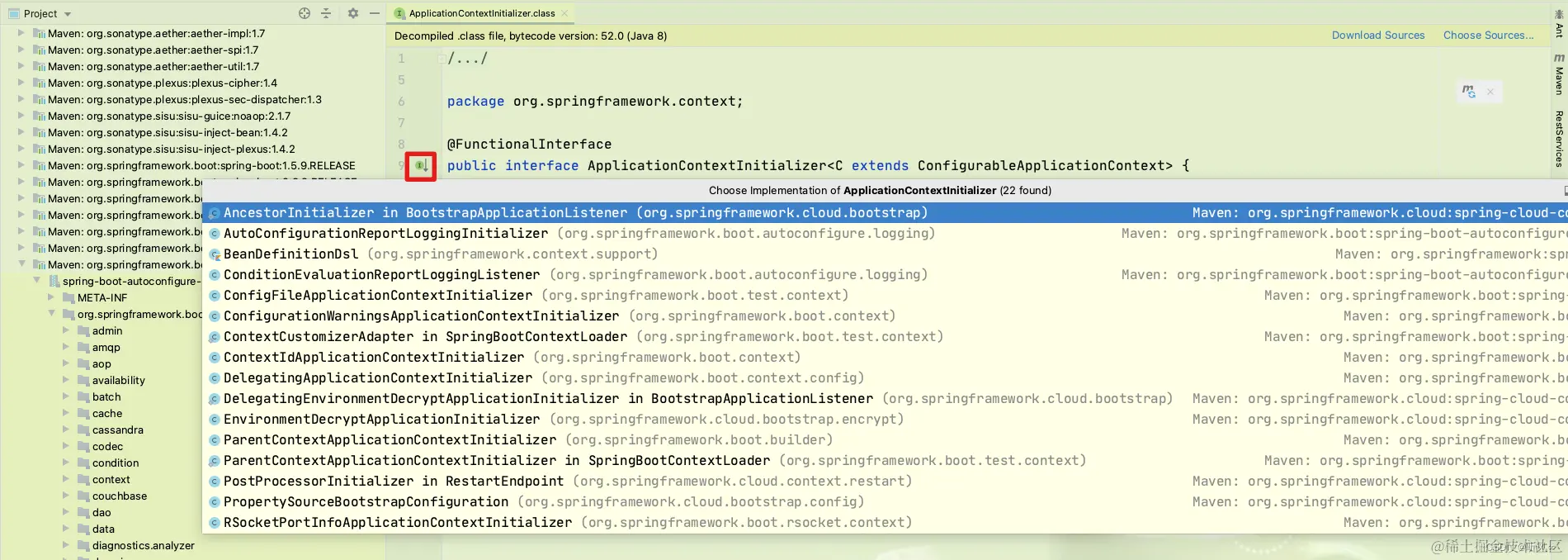
Task: Open the Maven tool window sidebar
Action: 1559,74
